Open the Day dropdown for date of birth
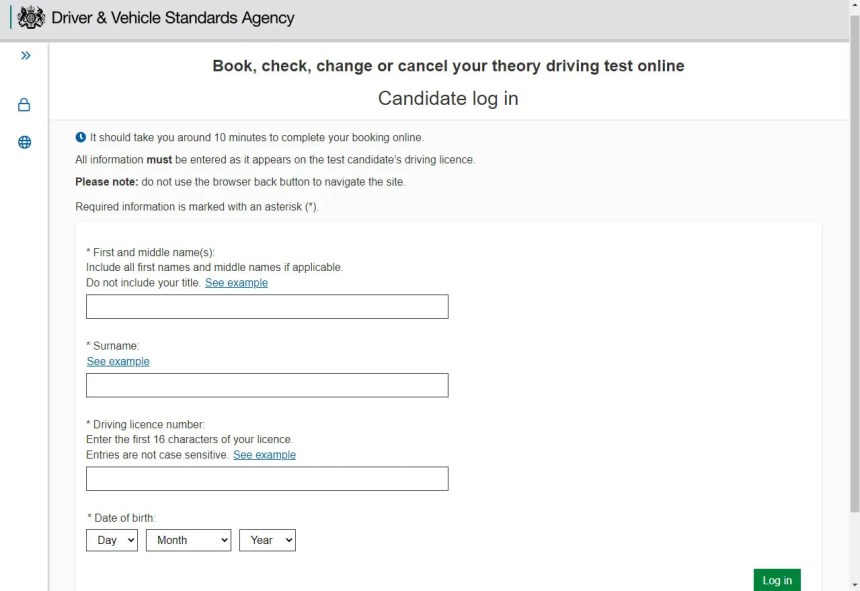 point(111,540)
